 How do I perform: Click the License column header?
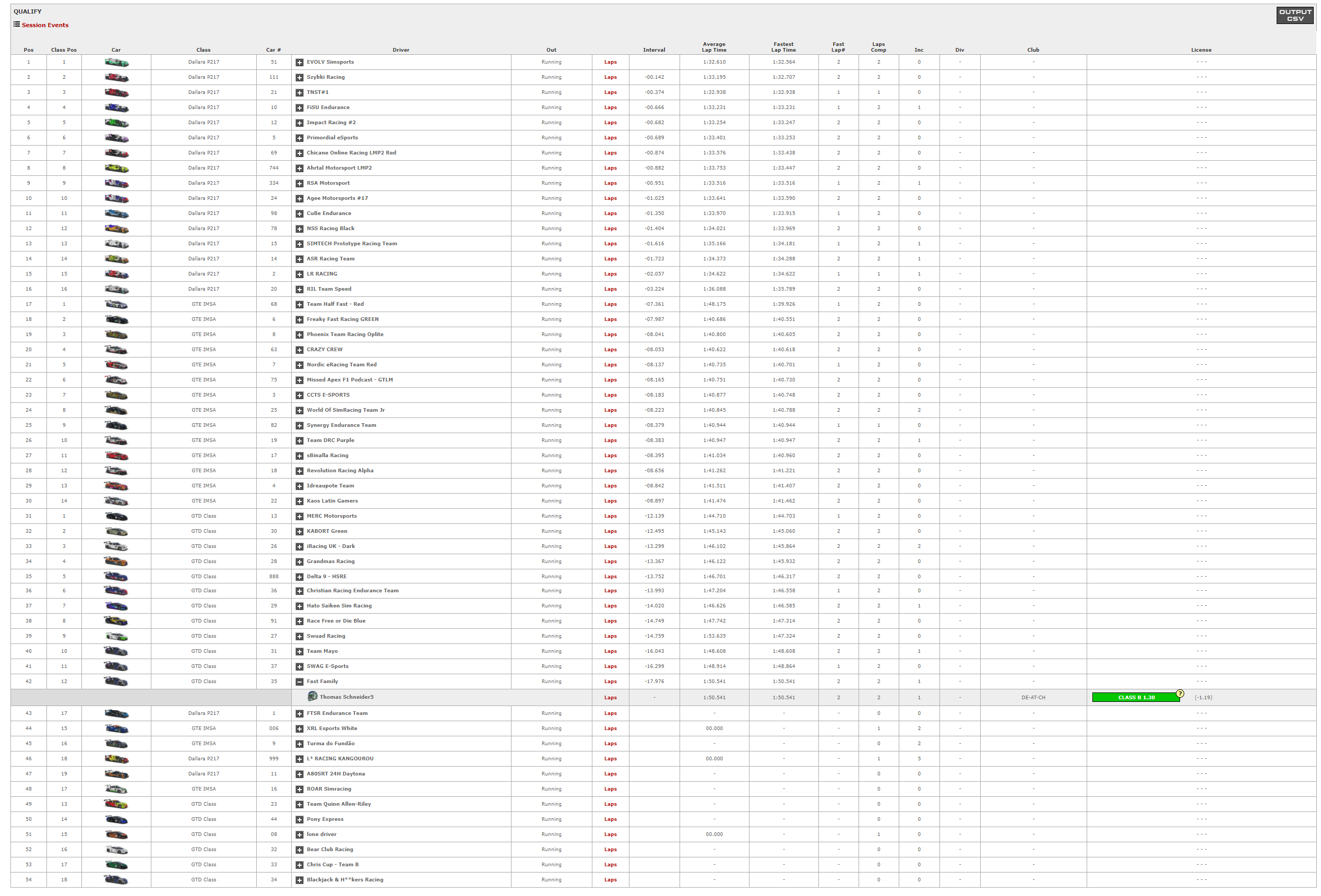[x=1201, y=50]
